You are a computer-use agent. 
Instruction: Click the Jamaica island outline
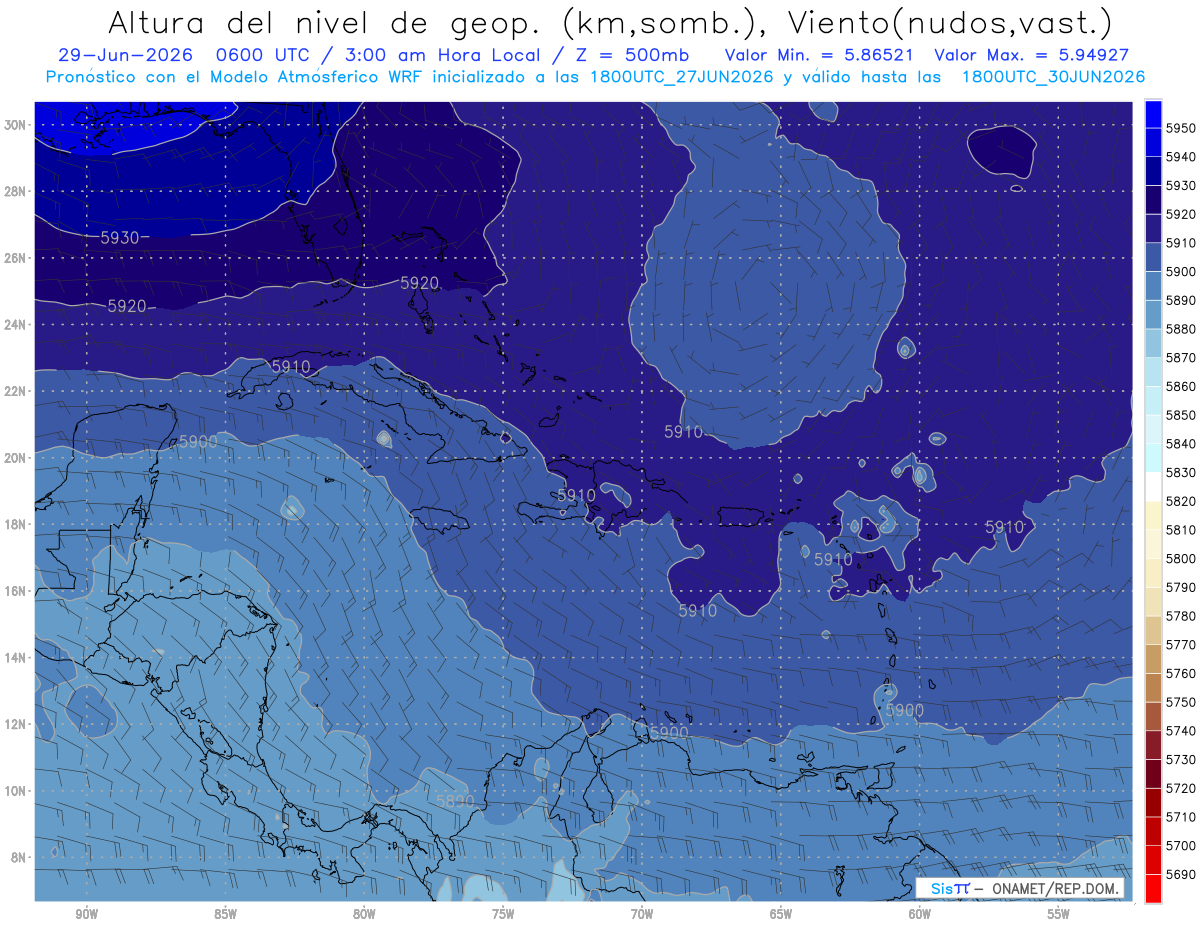coord(442,521)
